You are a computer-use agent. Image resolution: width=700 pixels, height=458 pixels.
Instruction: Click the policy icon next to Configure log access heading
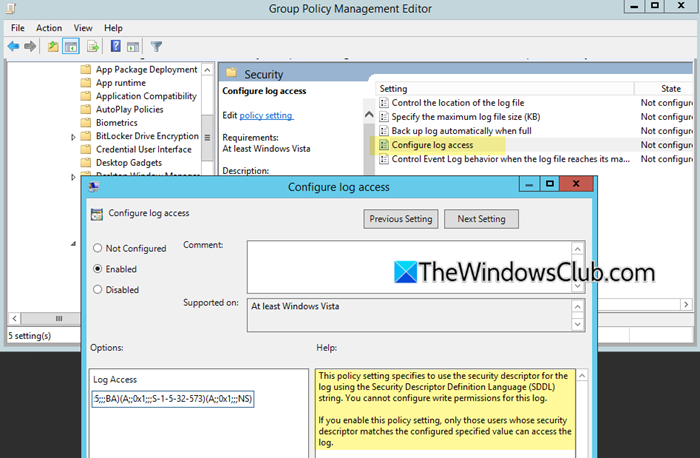[x=97, y=214]
